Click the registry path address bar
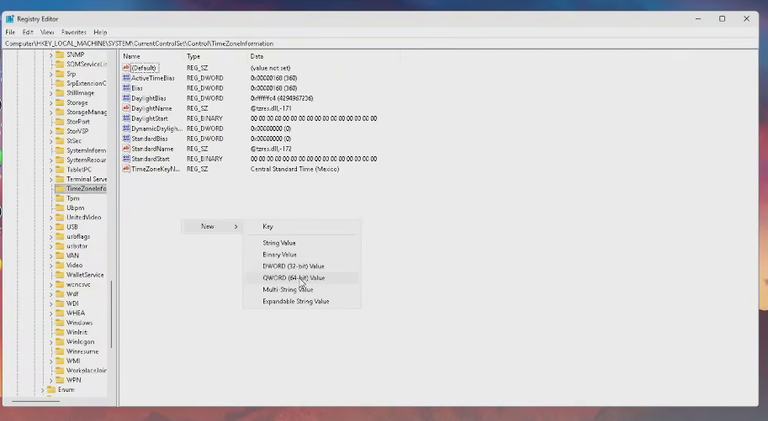The width and height of the screenshot is (768, 421). point(381,44)
